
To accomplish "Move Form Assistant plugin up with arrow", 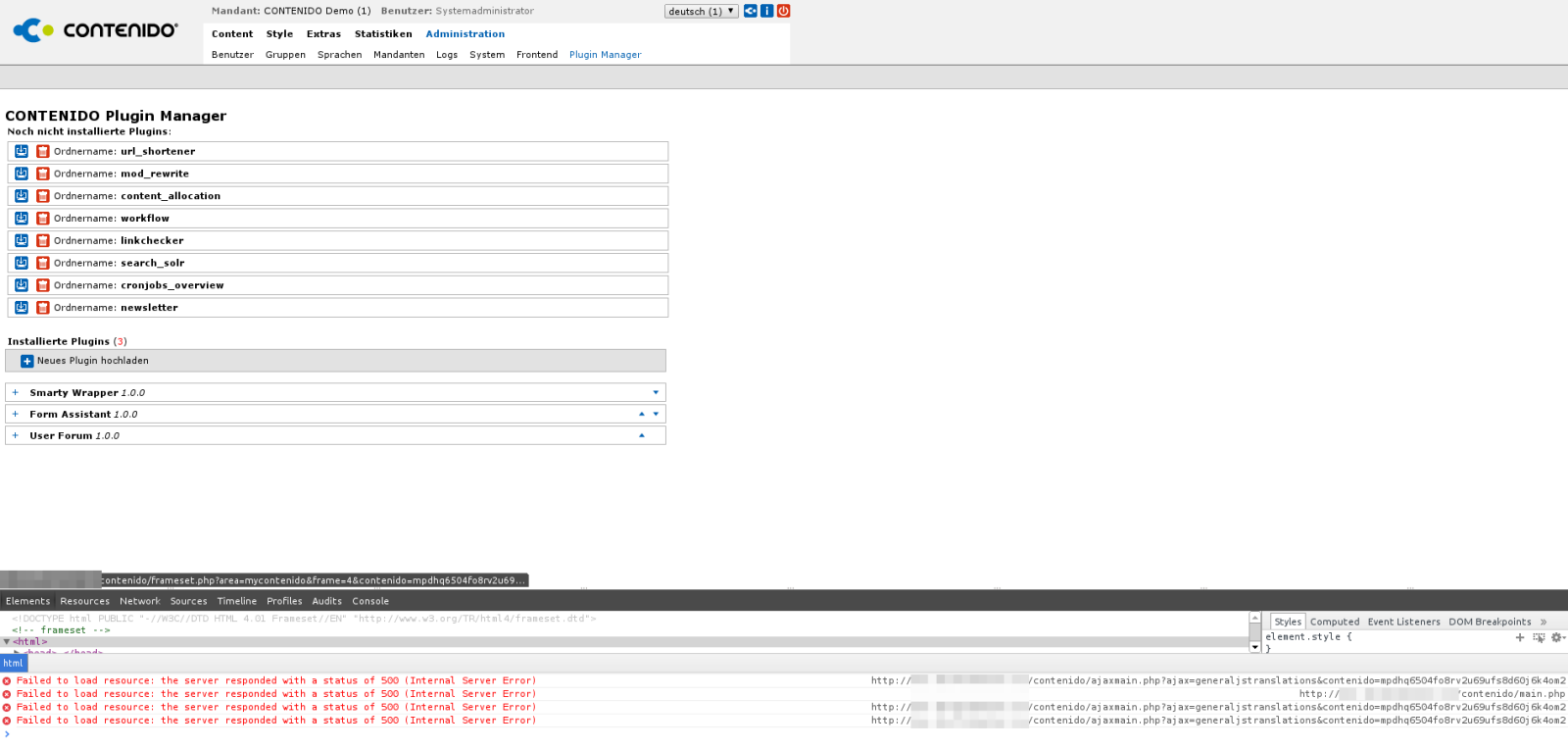I will 642,414.
